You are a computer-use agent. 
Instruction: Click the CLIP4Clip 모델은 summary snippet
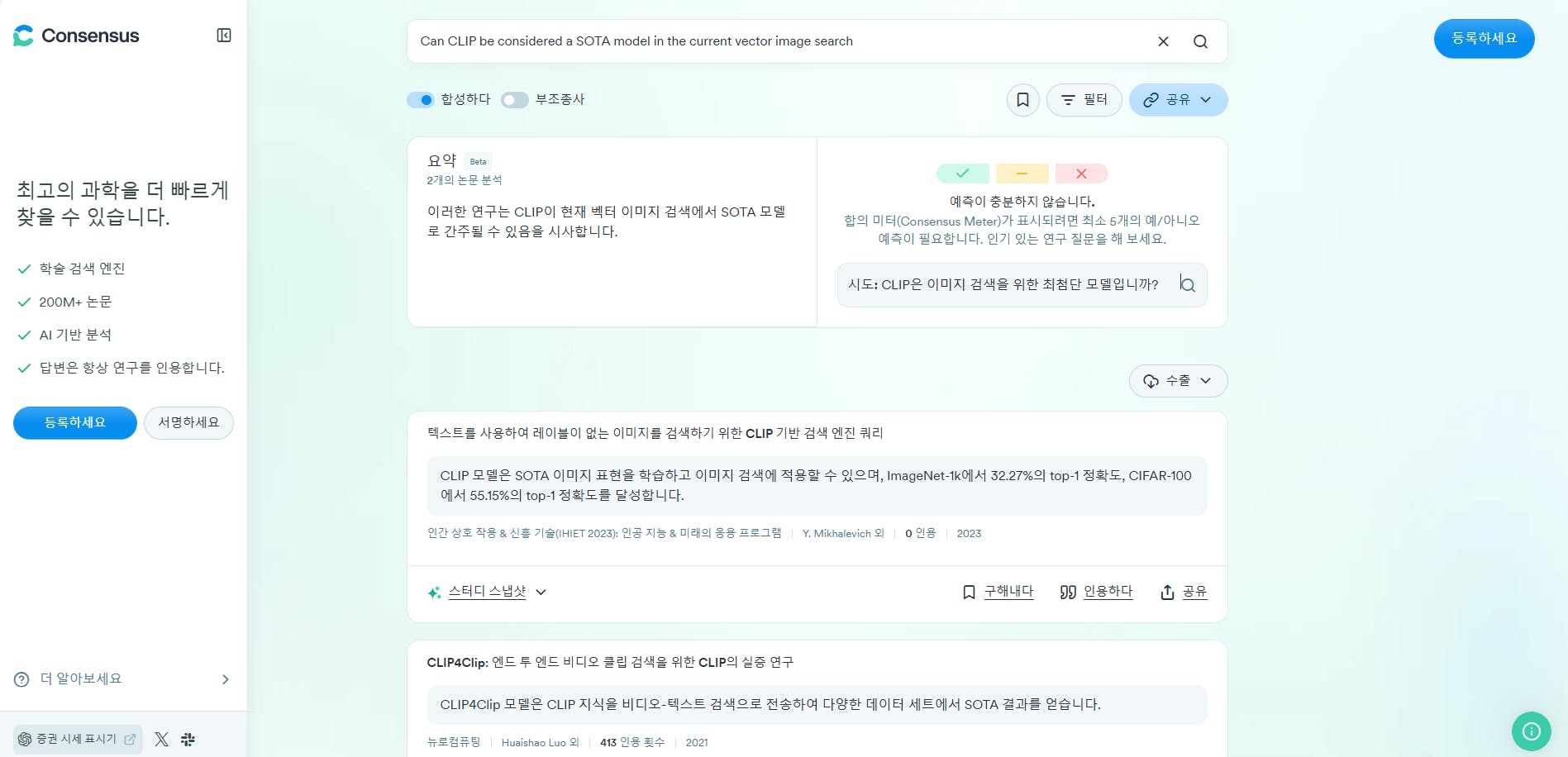(817, 705)
